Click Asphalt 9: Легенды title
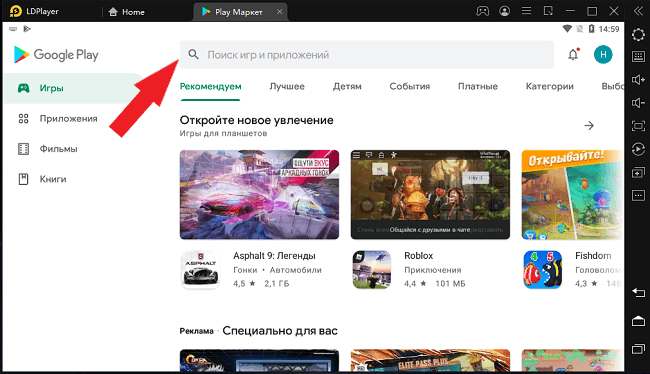Image resolution: width=650 pixels, height=374 pixels. pyautogui.click(x=274, y=256)
